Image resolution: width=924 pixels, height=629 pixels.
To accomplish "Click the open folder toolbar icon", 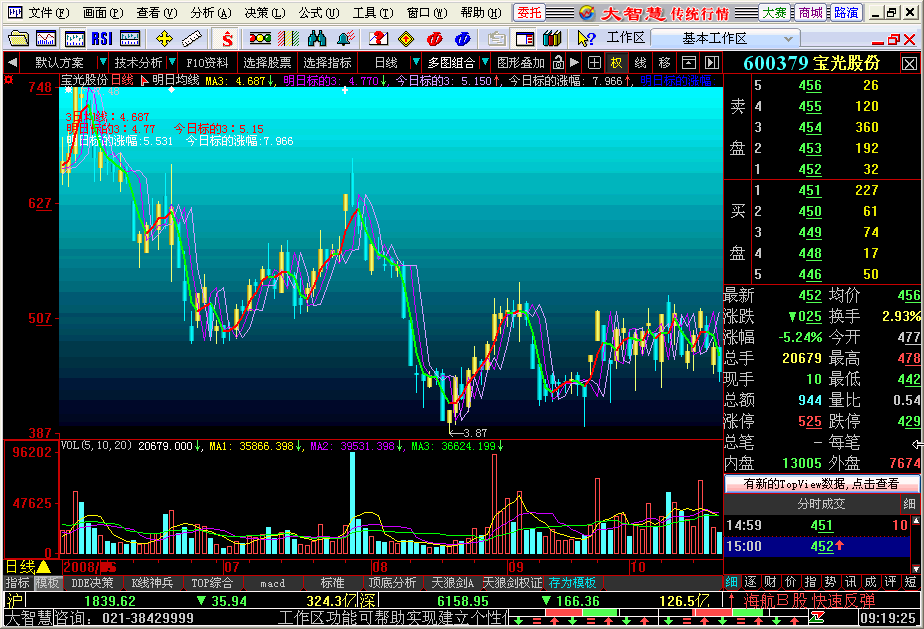I will click(x=18, y=39).
